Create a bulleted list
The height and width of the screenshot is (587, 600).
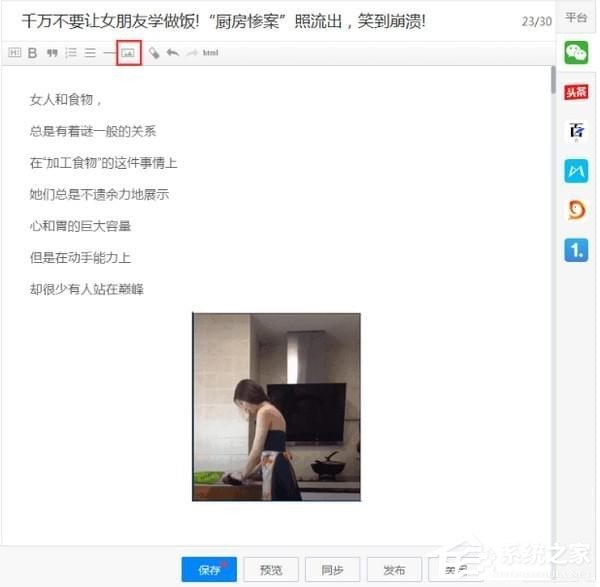(90, 52)
